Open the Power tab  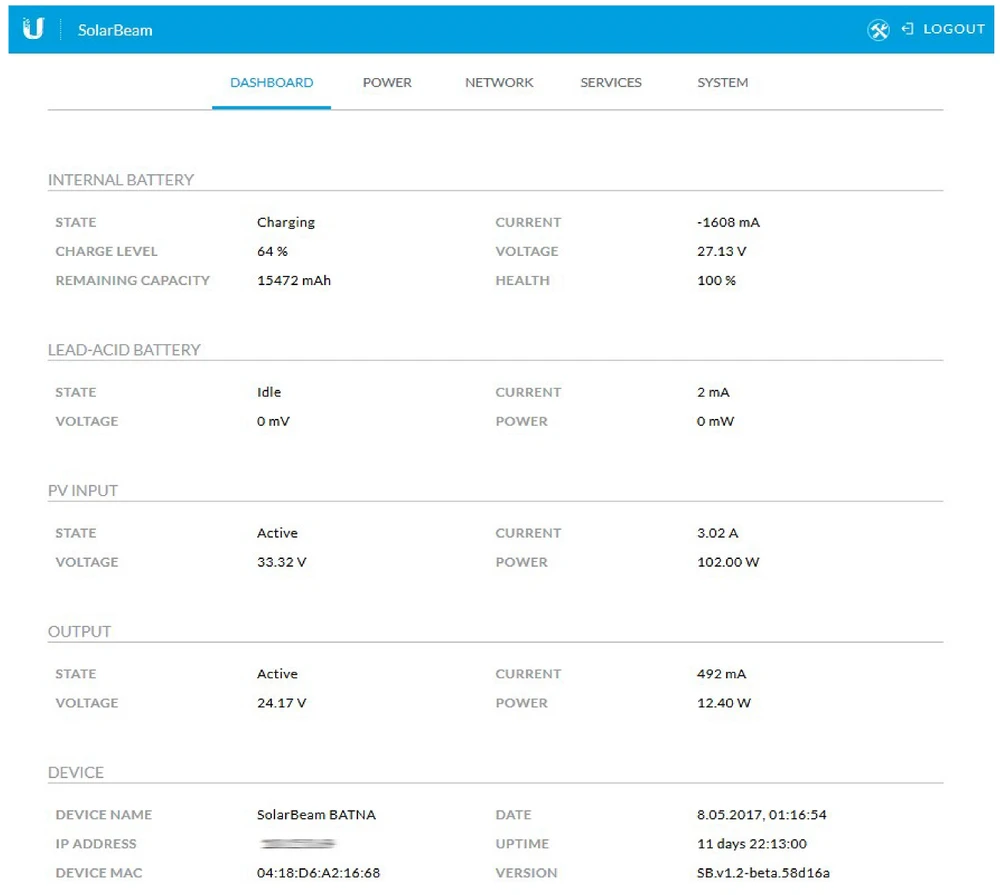click(387, 83)
